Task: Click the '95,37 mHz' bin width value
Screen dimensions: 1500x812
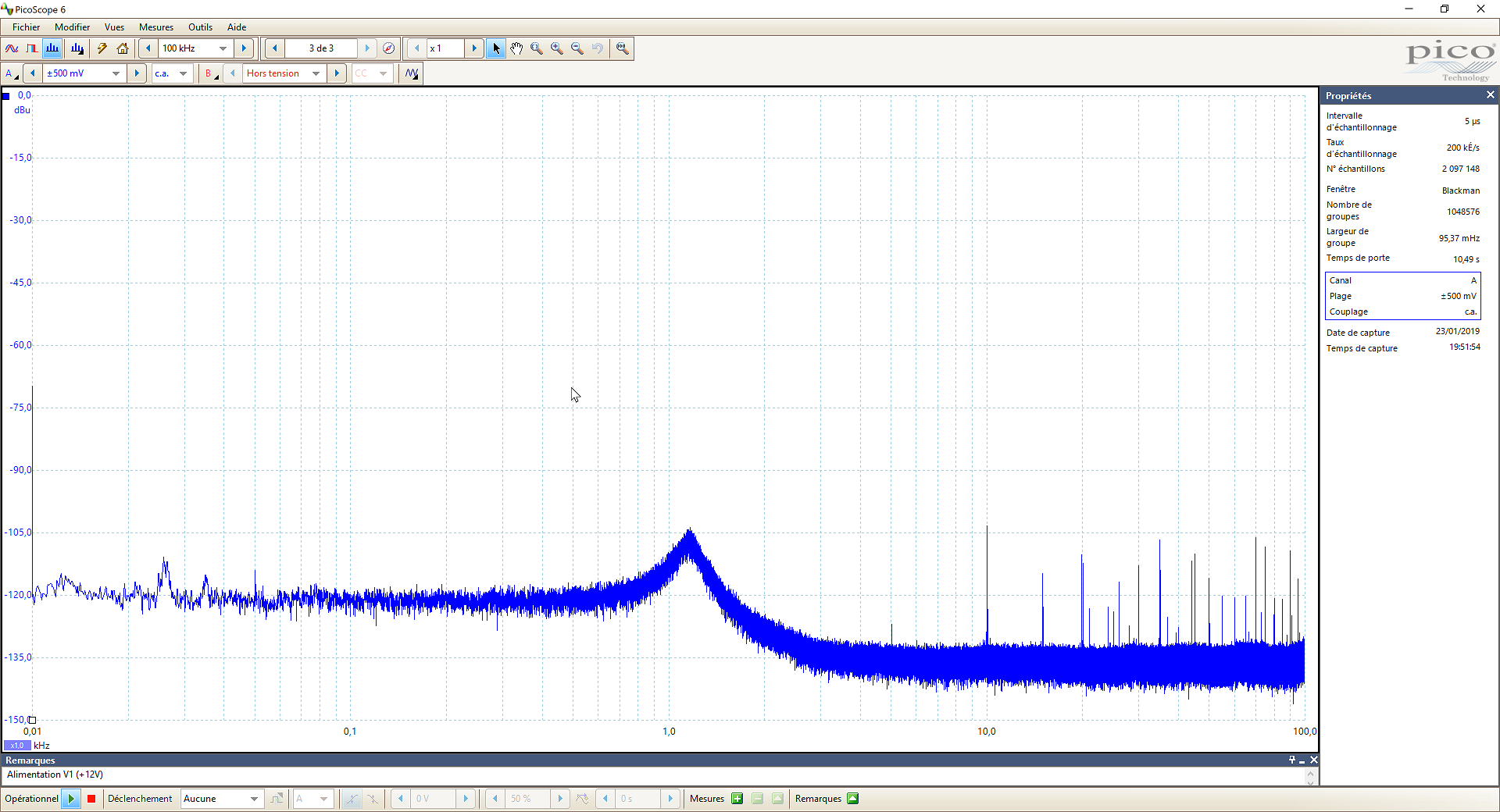Action: click(1459, 238)
